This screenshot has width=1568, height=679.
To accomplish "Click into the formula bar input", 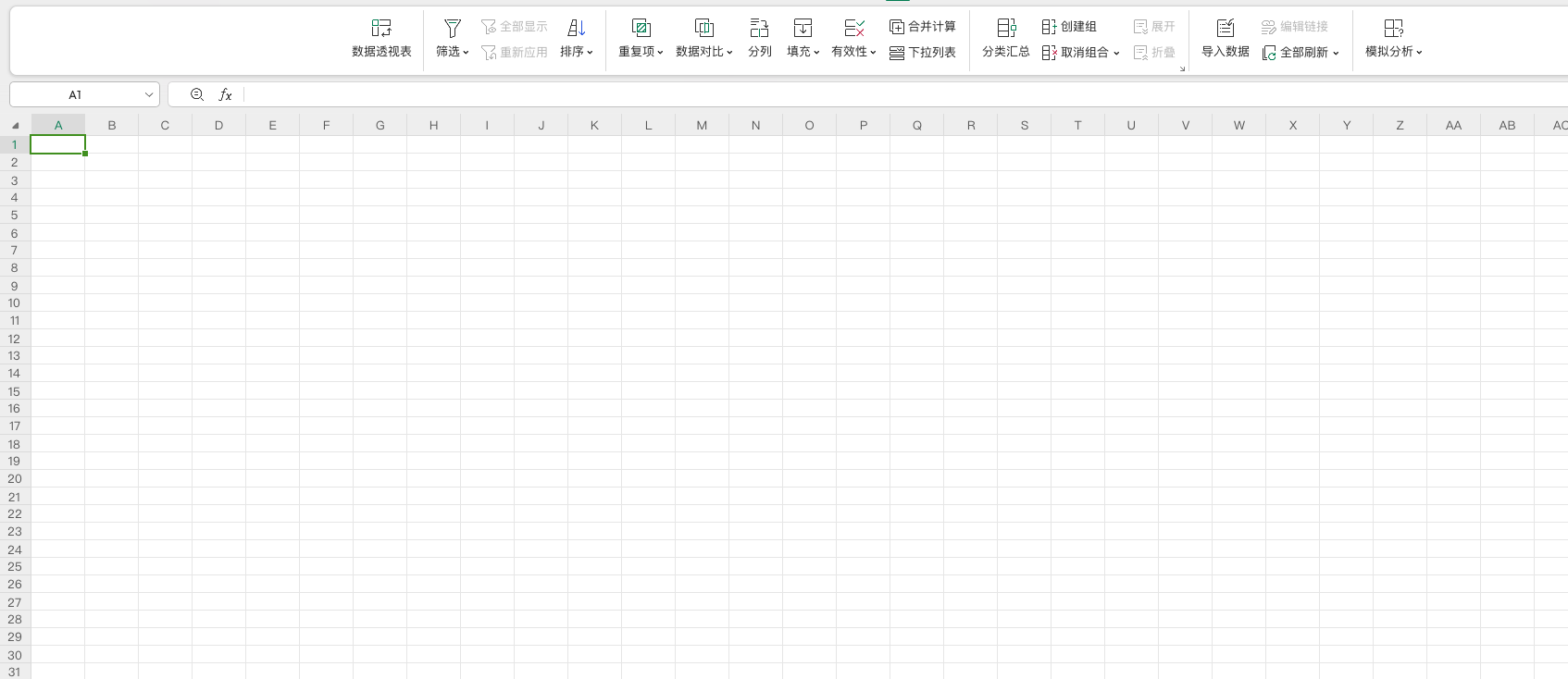I will pos(905,94).
